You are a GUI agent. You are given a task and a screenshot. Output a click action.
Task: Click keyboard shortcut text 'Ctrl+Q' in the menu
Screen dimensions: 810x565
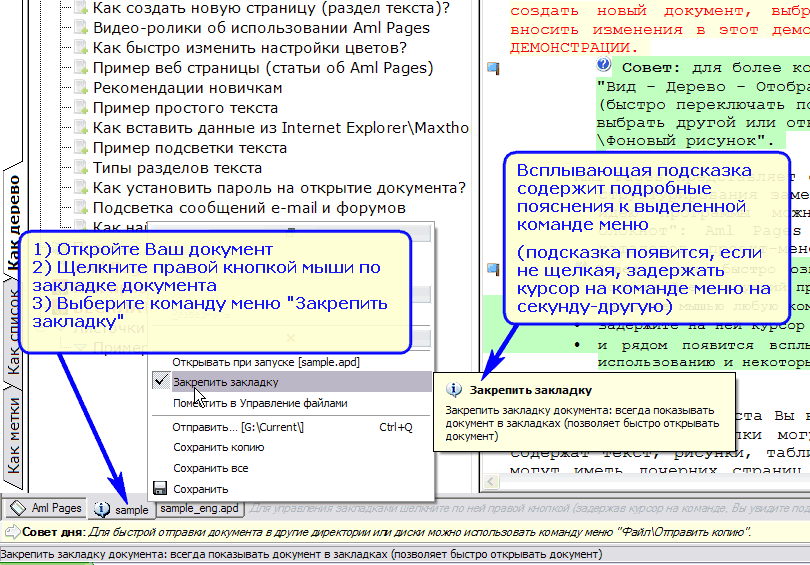(x=396, y=427)
